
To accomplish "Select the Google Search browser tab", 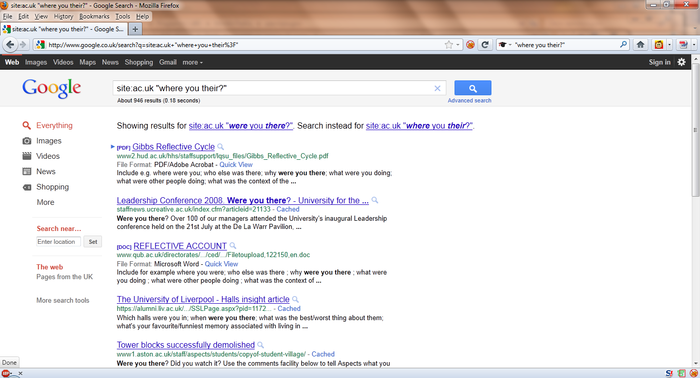I will click(63, 29).
